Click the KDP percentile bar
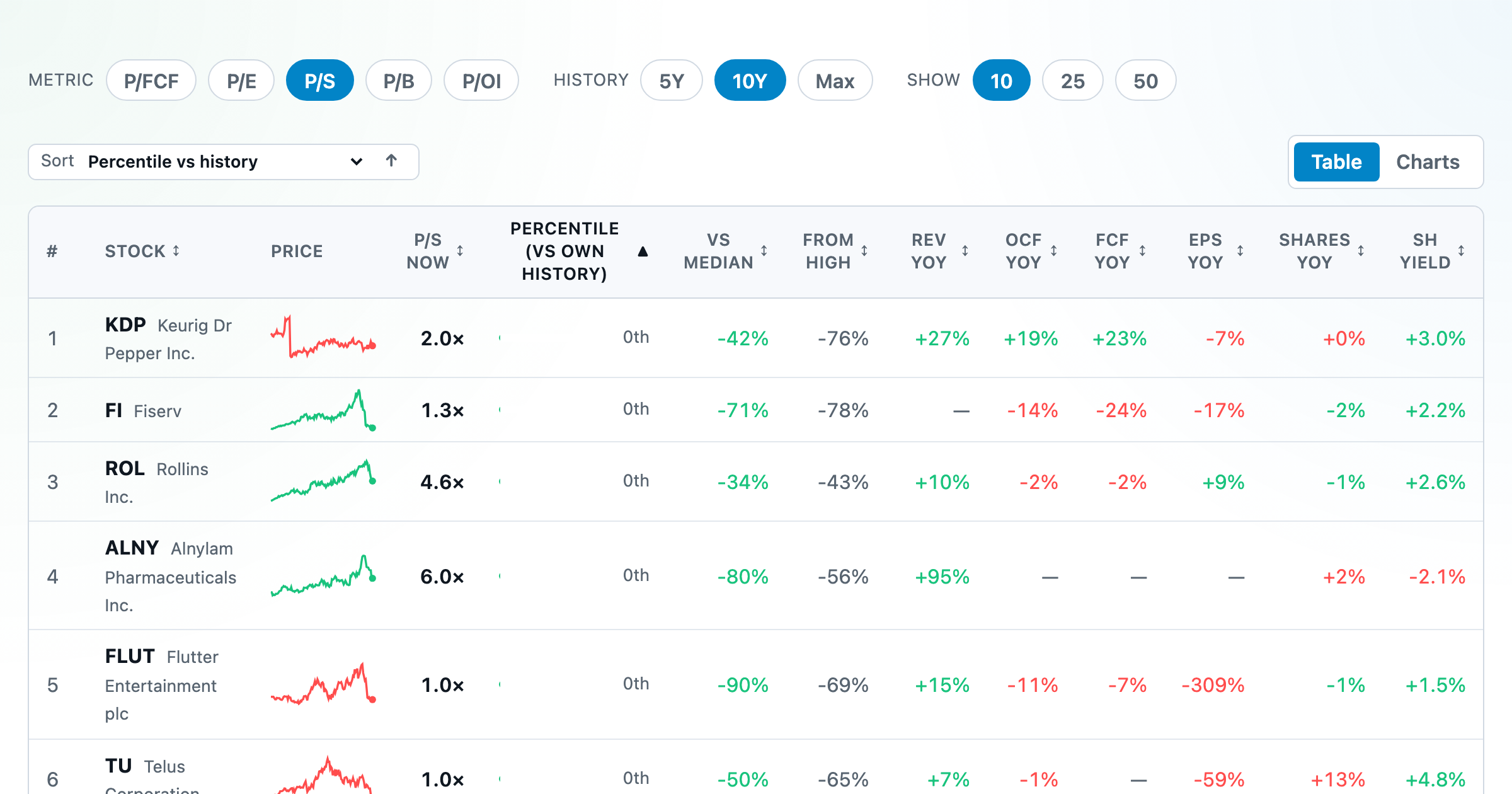The width and height of the screenshot is (1512, 794). 554,338
